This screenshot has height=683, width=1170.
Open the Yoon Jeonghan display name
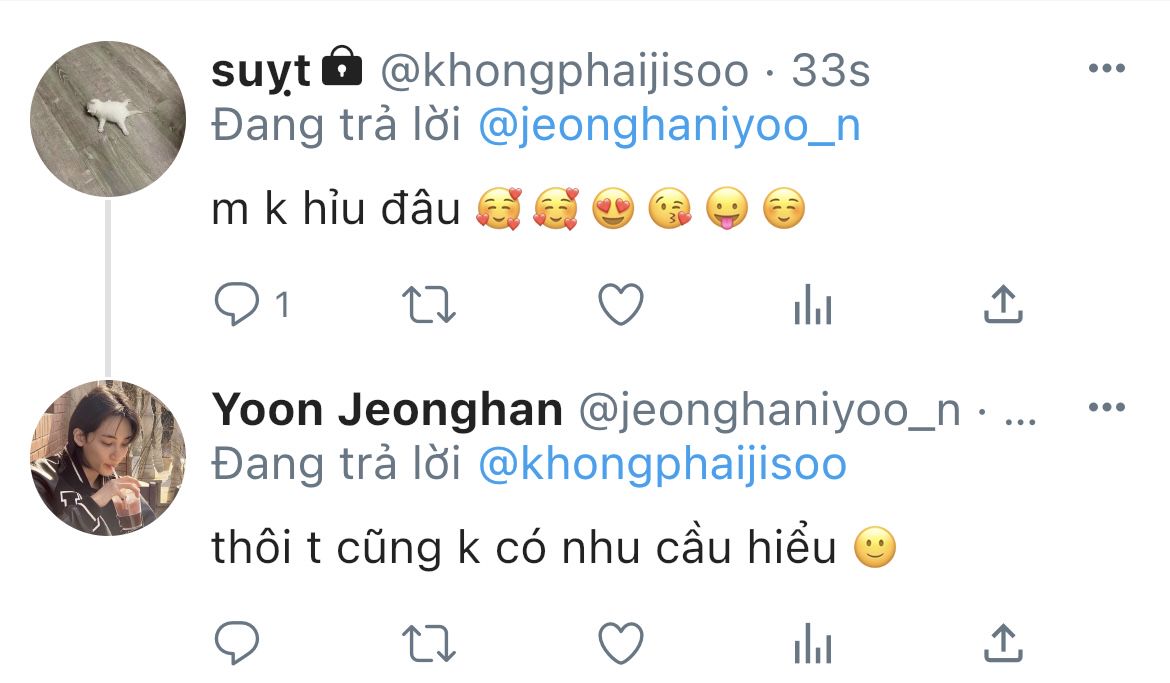(387, 410)
